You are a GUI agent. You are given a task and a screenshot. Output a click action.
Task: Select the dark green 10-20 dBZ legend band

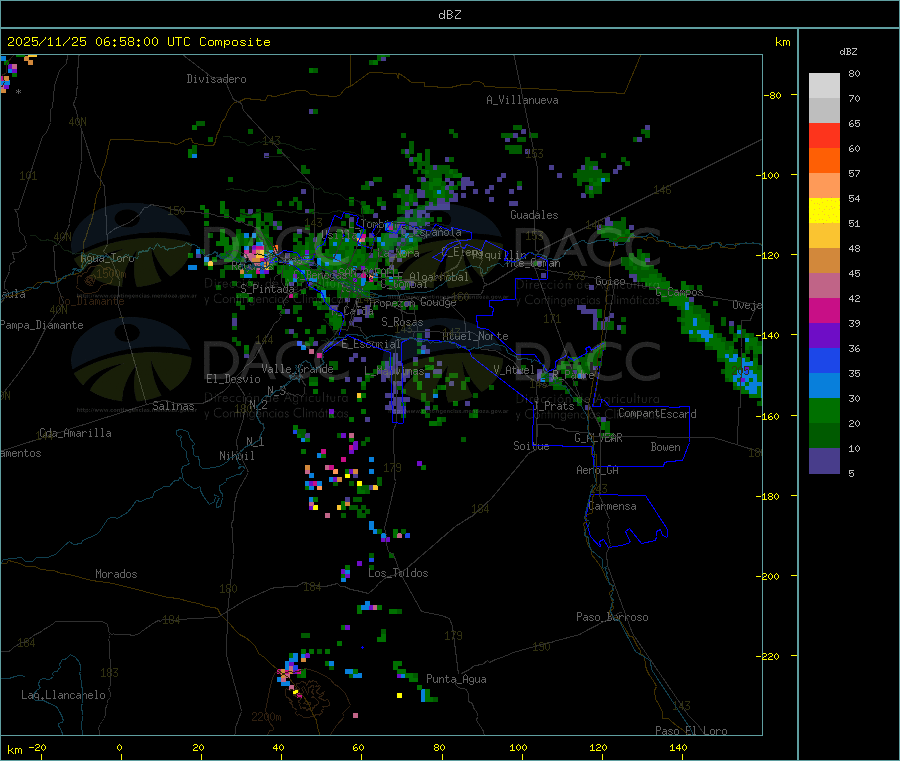(x=824, y=436)
